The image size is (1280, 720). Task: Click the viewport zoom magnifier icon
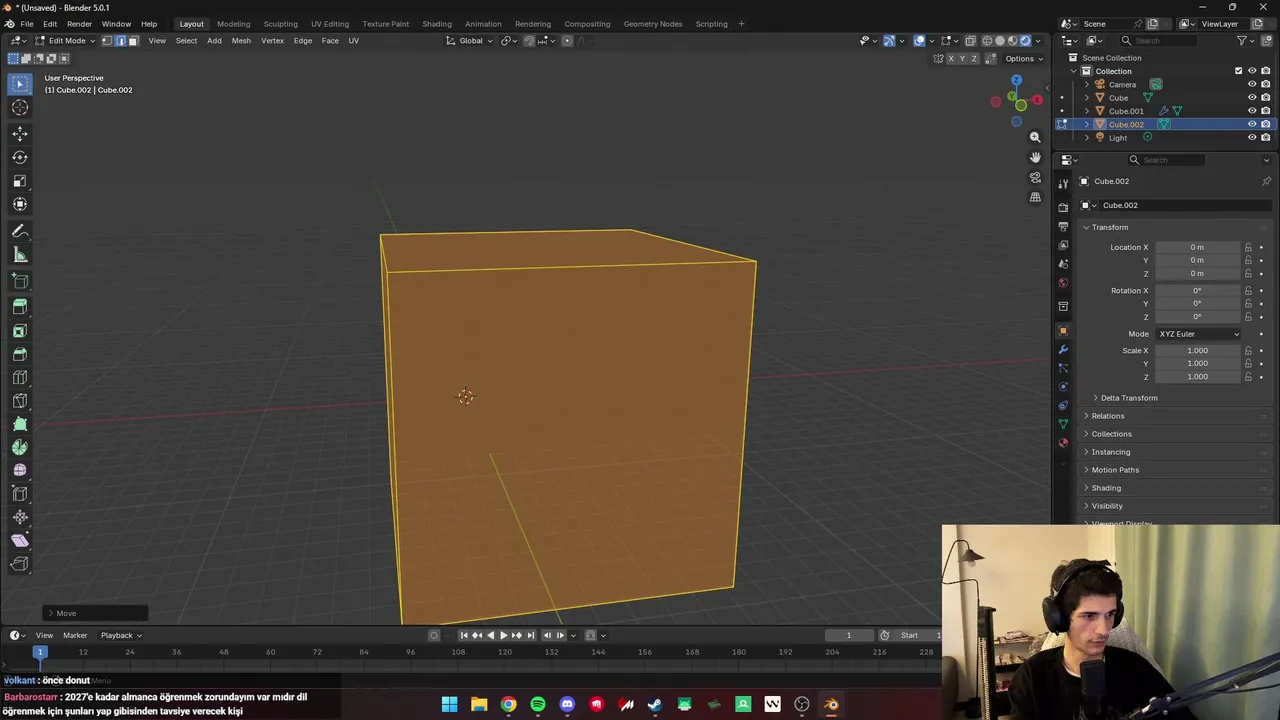coord(1035,137)
